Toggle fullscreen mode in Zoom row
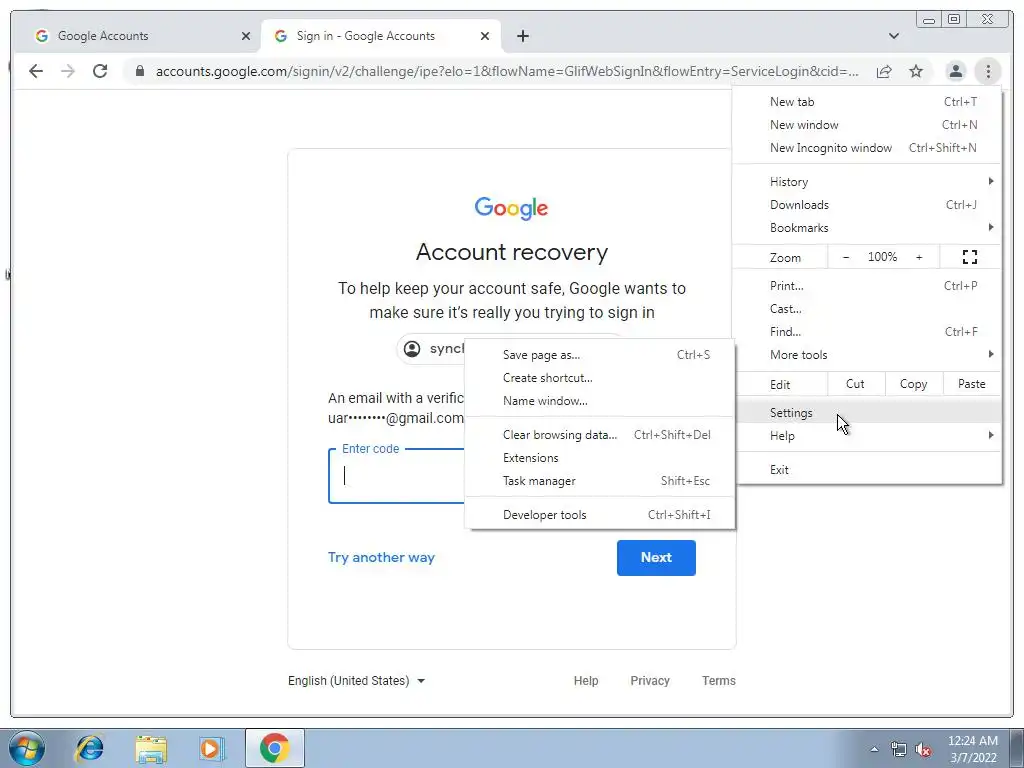Viewport: 1024px width, 768px height. tap(970, 257)
